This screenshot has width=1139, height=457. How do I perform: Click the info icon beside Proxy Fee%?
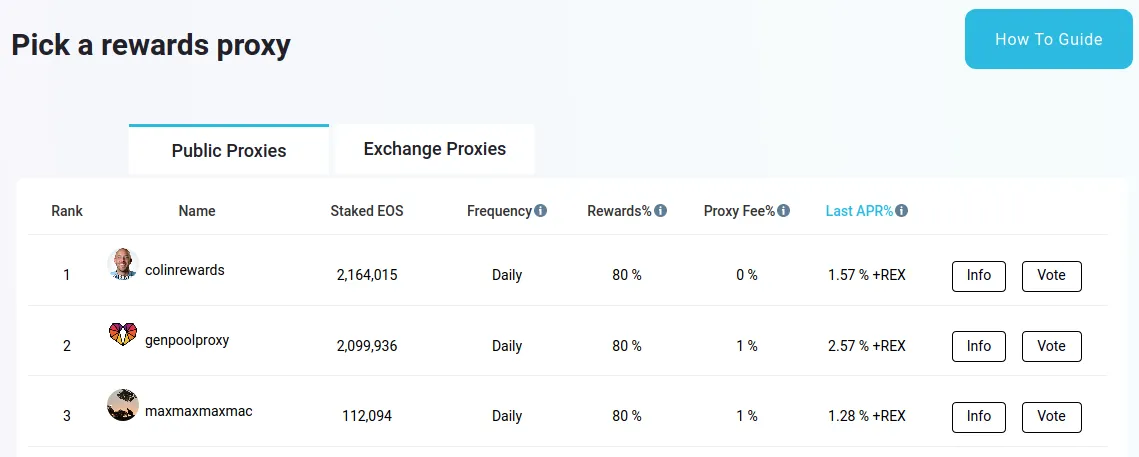point(783,211)
